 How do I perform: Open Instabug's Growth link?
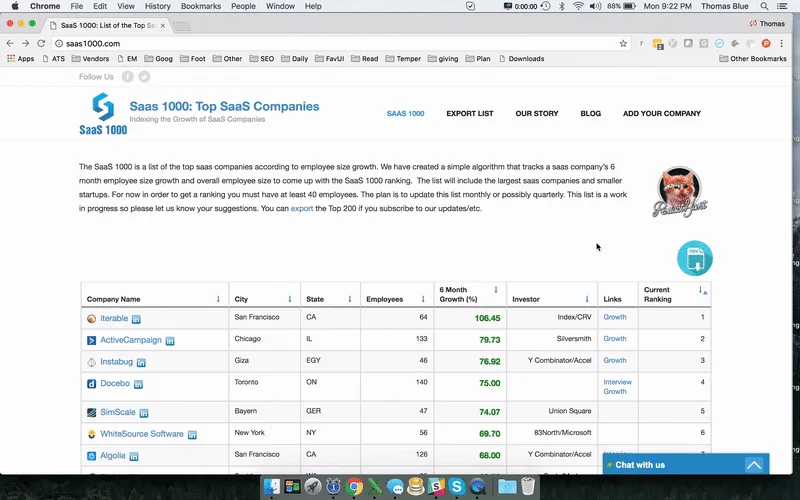coord(615,360)
